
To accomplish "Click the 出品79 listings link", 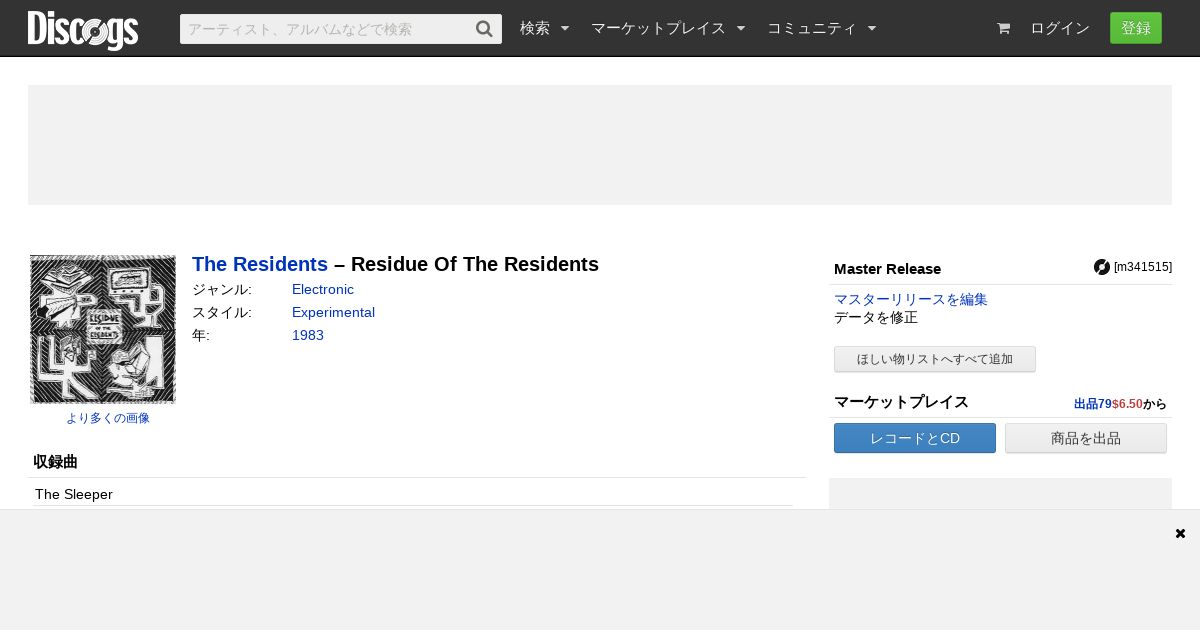I will [1093, 404].
